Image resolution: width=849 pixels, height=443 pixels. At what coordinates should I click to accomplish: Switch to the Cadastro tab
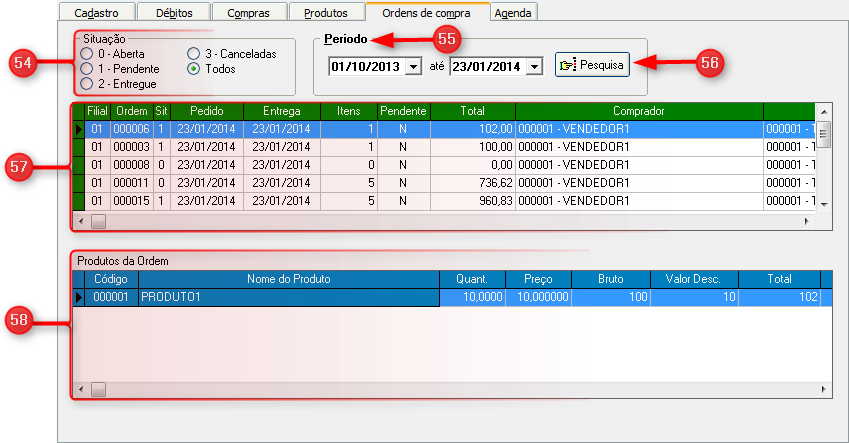96,12
